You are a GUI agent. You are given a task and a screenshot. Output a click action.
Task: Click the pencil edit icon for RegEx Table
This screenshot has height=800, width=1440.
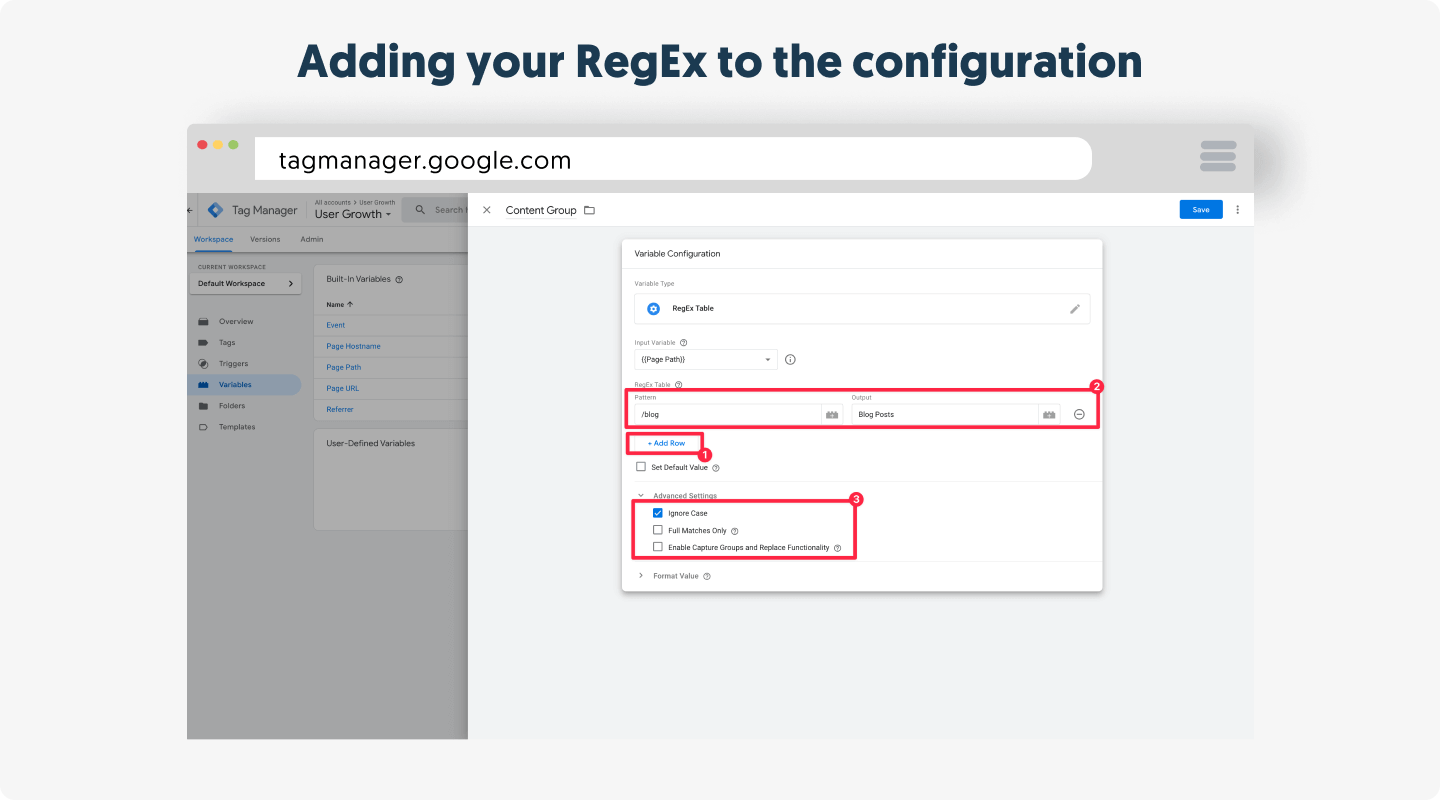(x=1075, y=309)
